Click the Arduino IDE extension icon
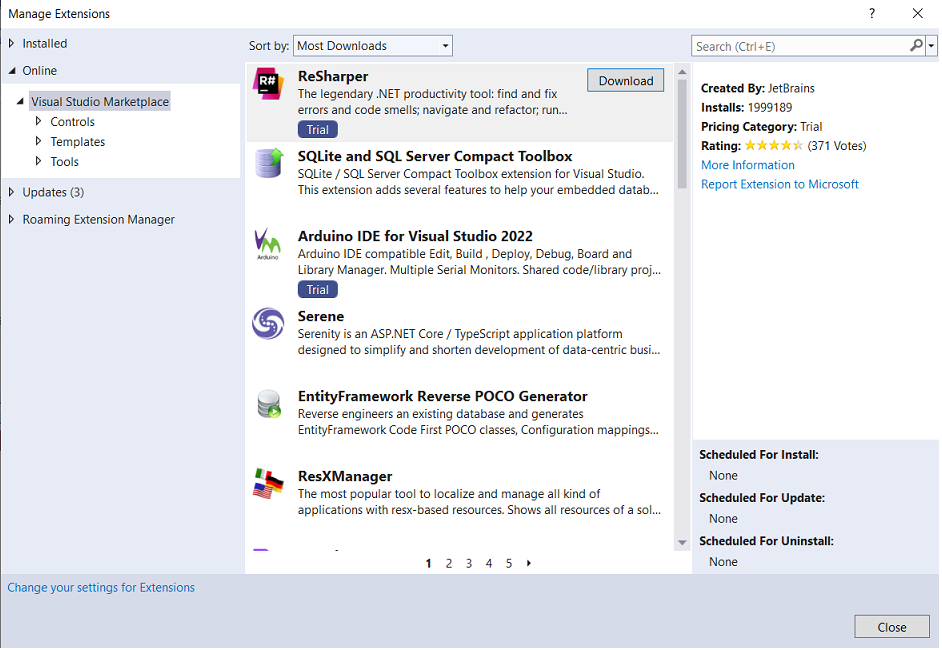 (268, 243)
